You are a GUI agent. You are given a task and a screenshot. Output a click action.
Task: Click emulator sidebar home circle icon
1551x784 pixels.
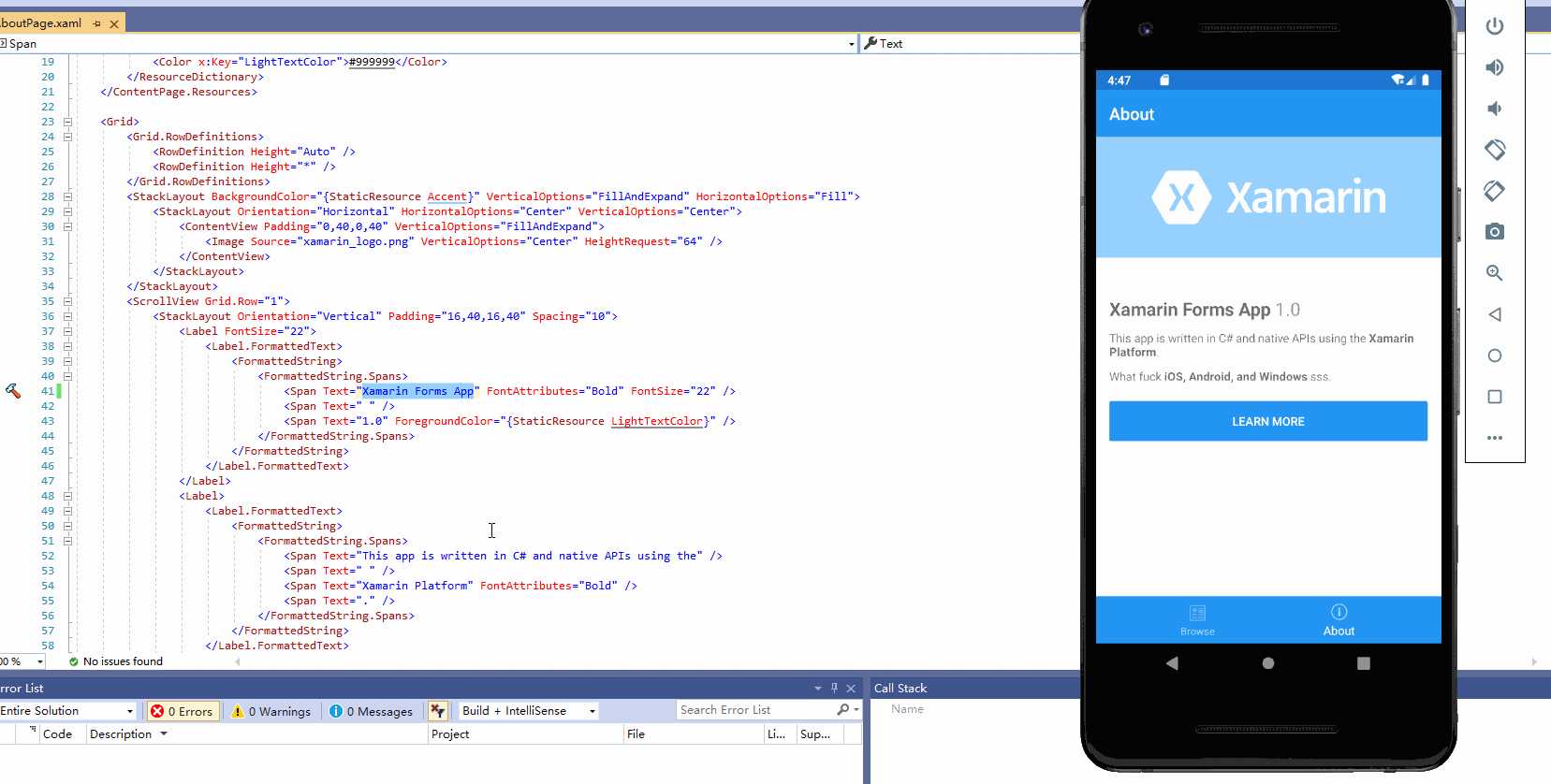[x=1495, y=356]
